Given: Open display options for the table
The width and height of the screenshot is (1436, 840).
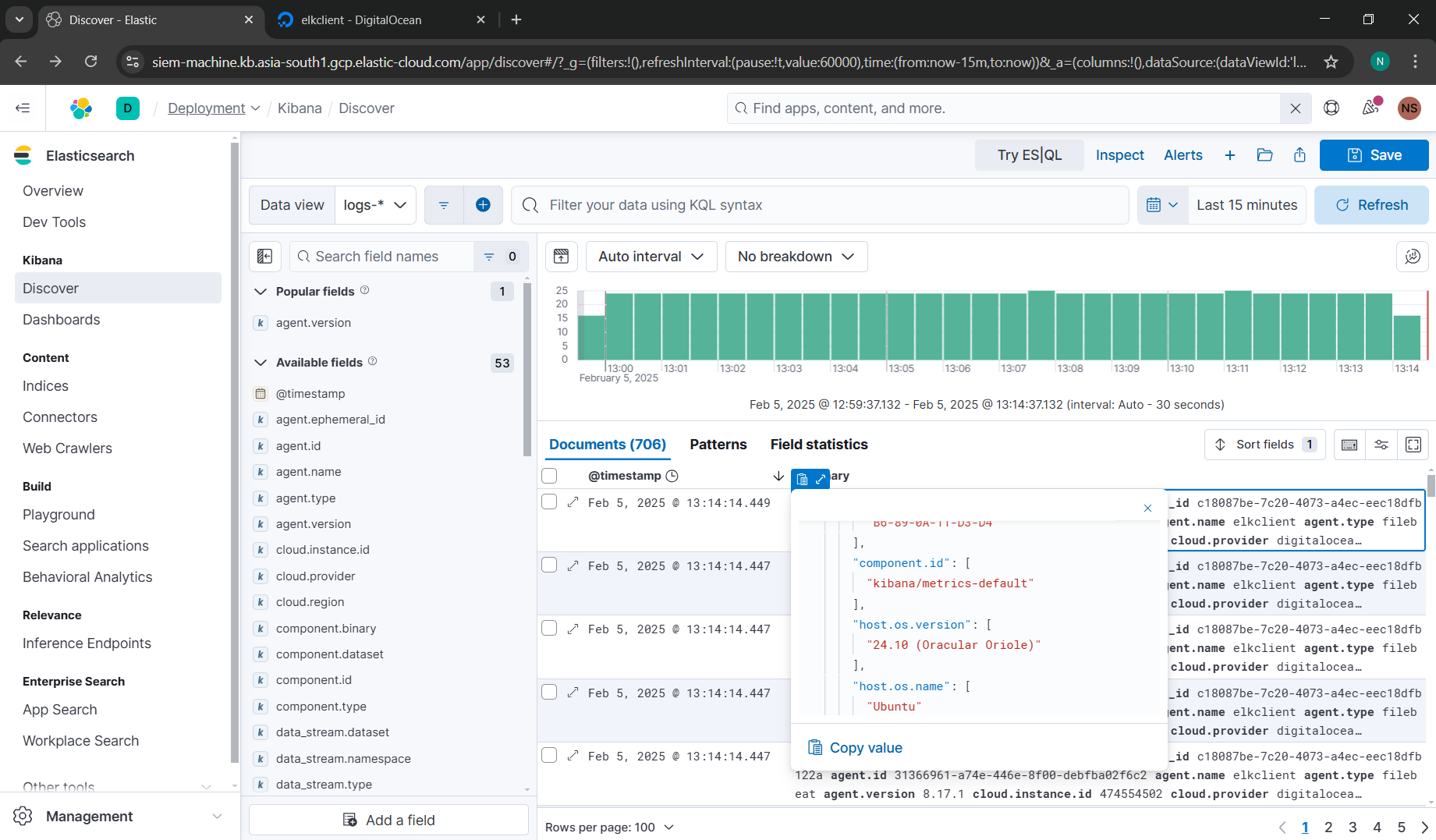Looking at the screenshot, I should [x=1381, y=445].
